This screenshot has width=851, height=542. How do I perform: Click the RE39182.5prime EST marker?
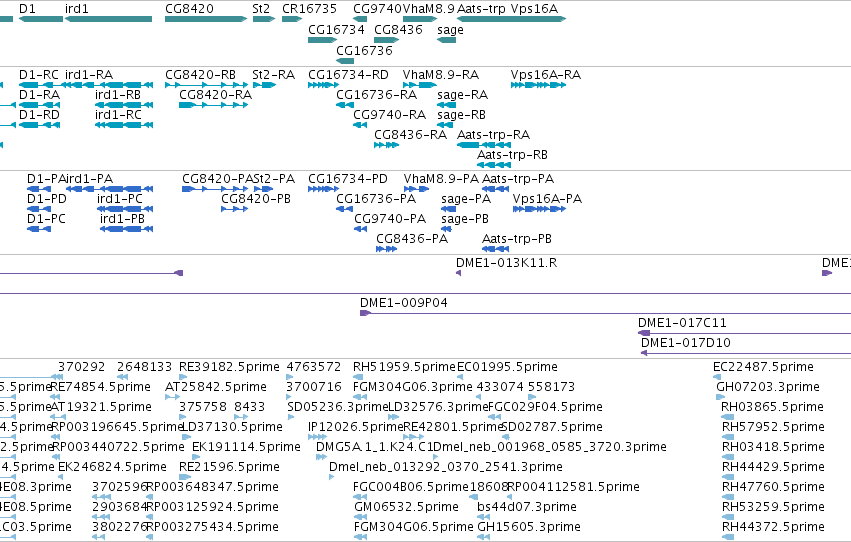click(x=183, y=377)
